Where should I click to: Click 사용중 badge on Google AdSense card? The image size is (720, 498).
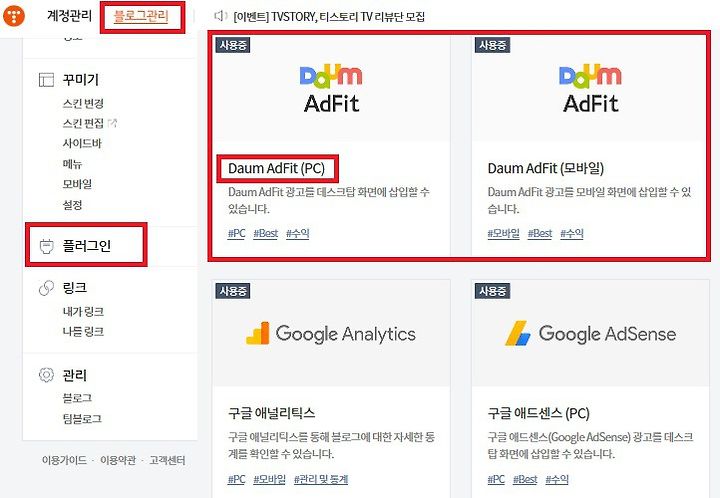pos(492,291)
